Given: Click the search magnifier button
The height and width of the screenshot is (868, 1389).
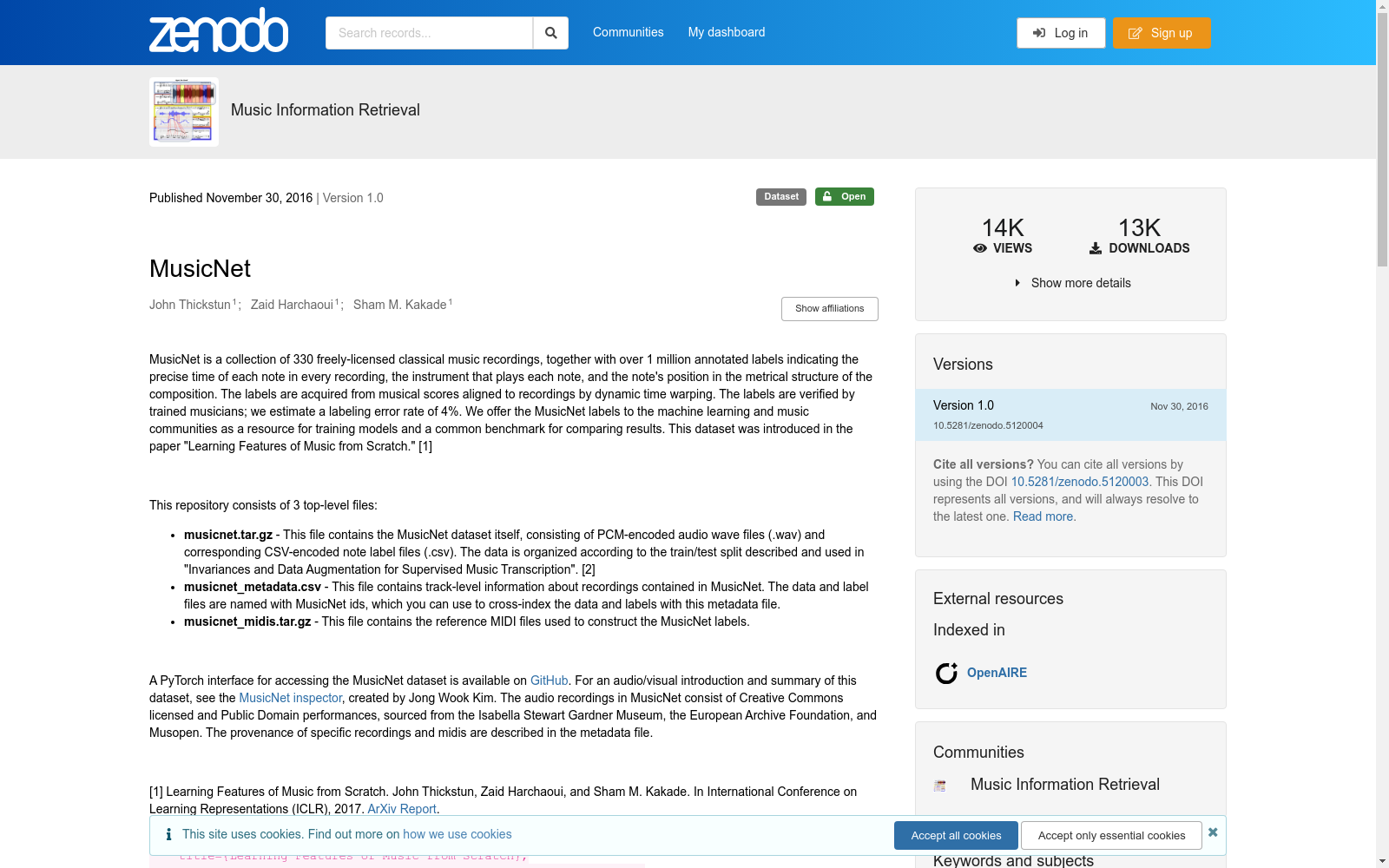Looking at the screenshot, I should [x=550, y=33].
